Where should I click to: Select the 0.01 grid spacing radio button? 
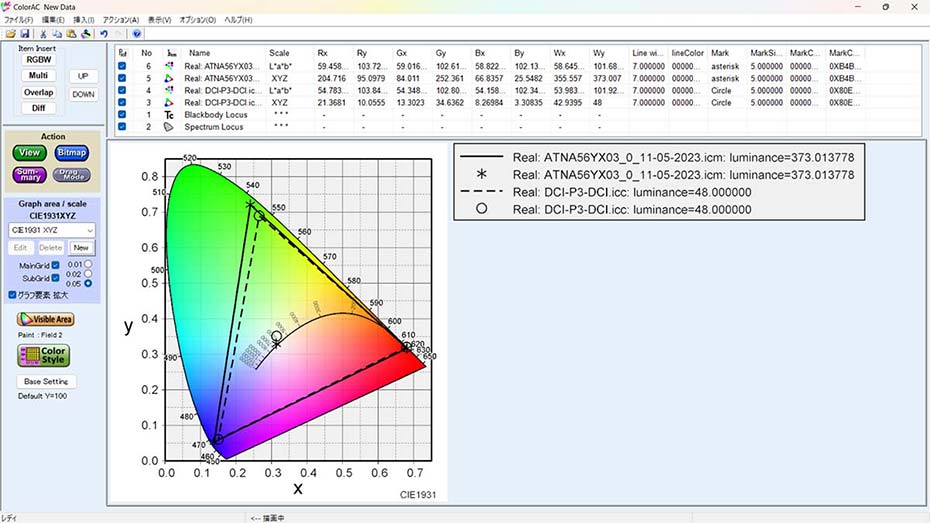[x=88, y=264]
